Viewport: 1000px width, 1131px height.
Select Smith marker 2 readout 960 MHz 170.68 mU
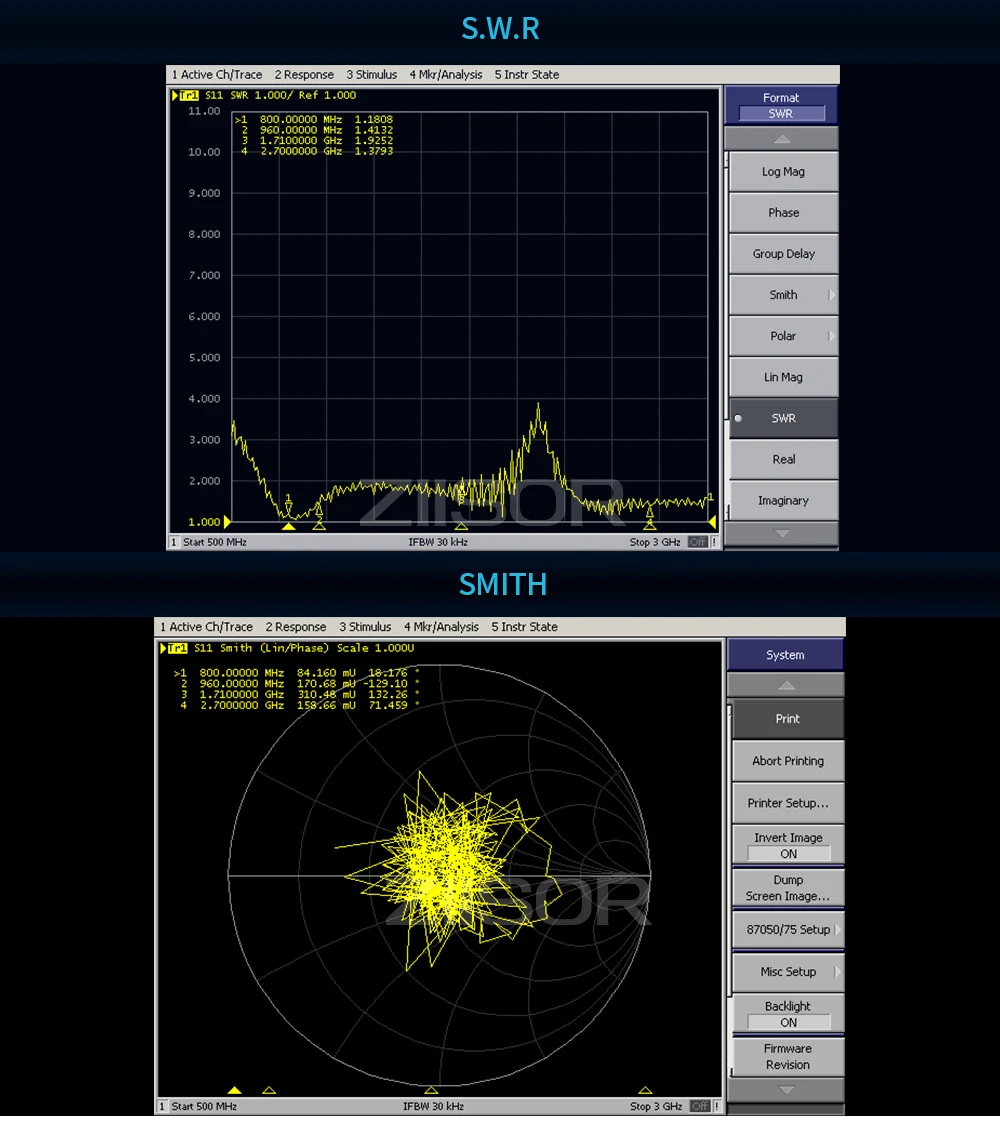point(299,684)
